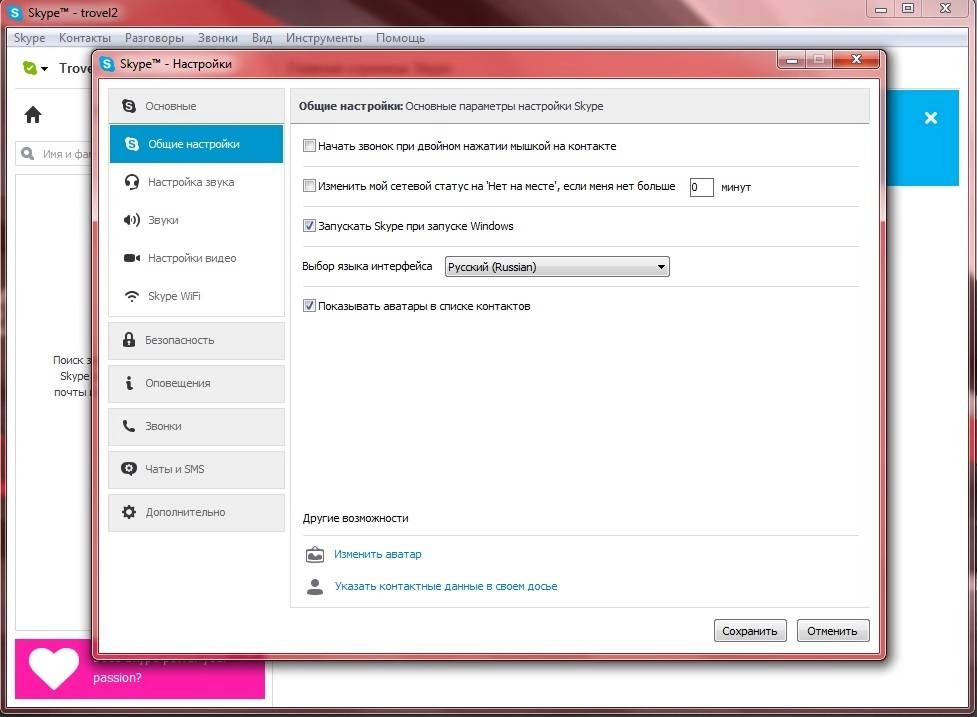Click the gear icon for Дополнительно
The height and width of the screenshot is (717, 977).
click(x=129, y=512)
